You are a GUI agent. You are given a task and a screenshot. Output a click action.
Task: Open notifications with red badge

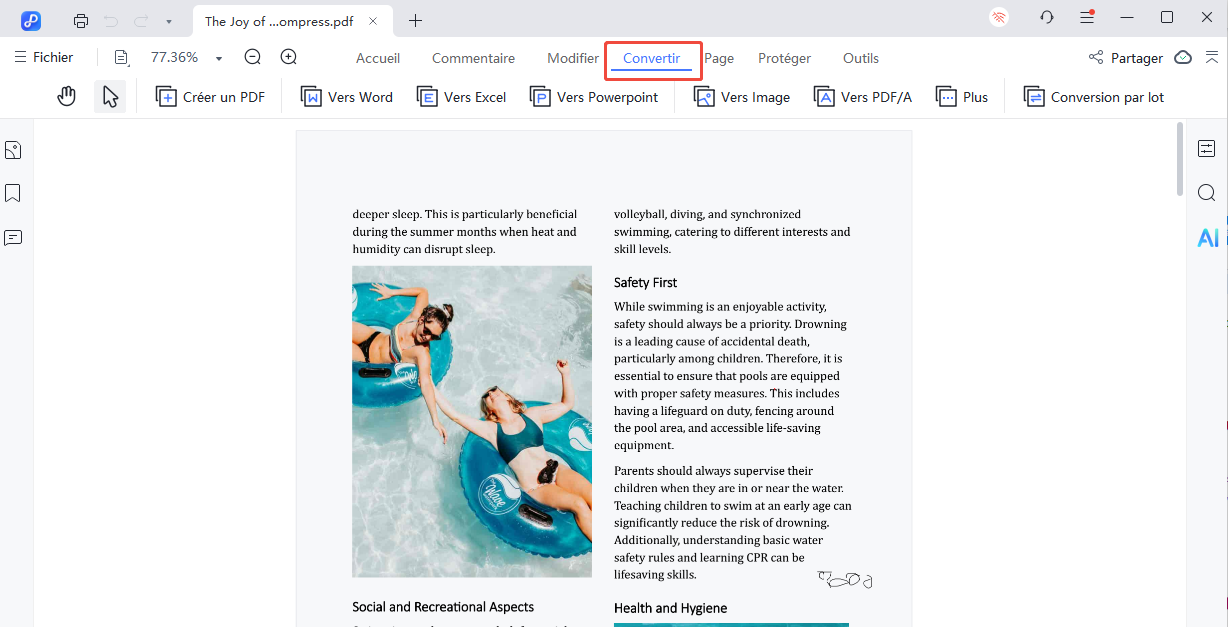click(x=1087, y=17)
